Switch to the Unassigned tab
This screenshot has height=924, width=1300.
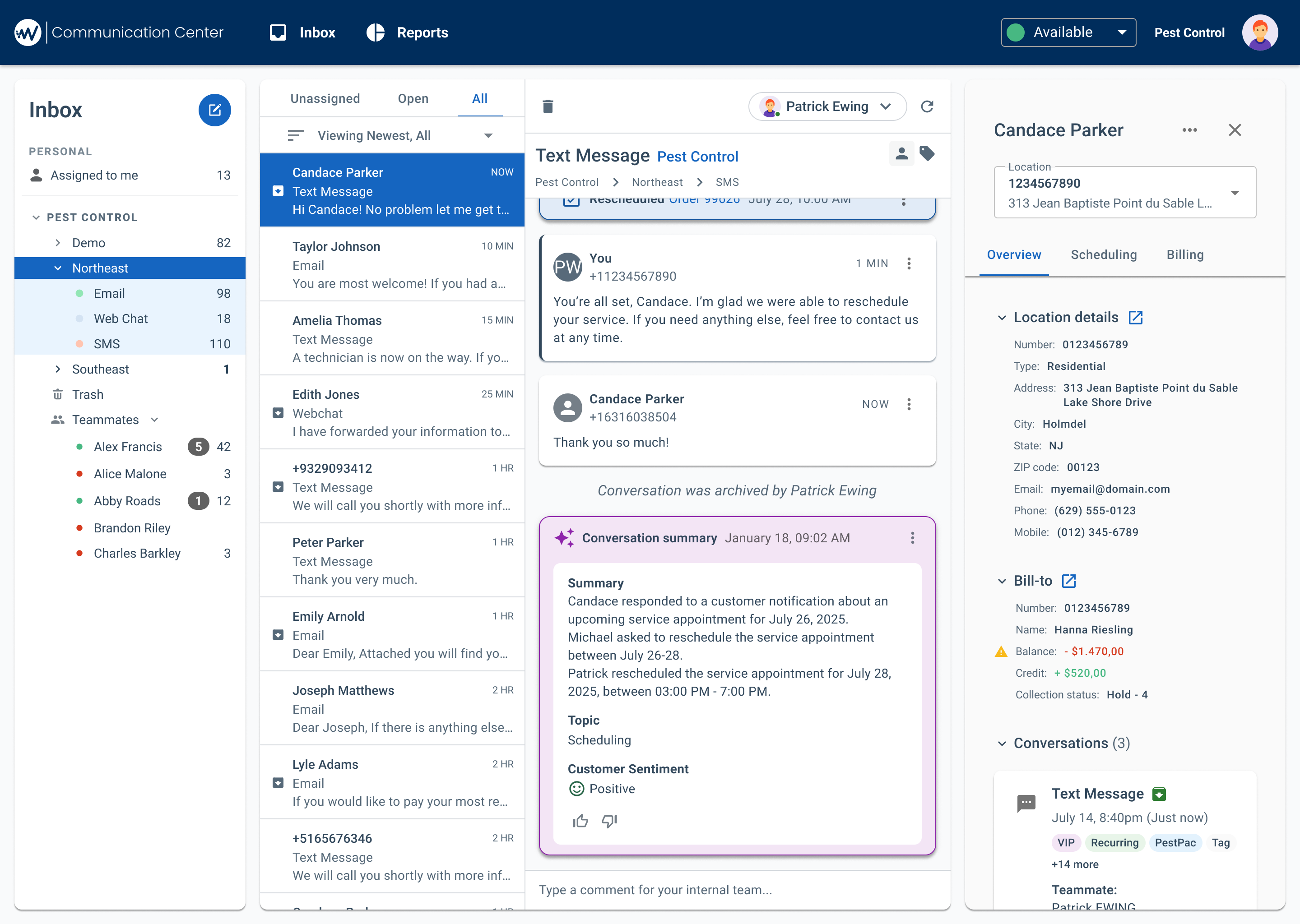tap(325, 98)
